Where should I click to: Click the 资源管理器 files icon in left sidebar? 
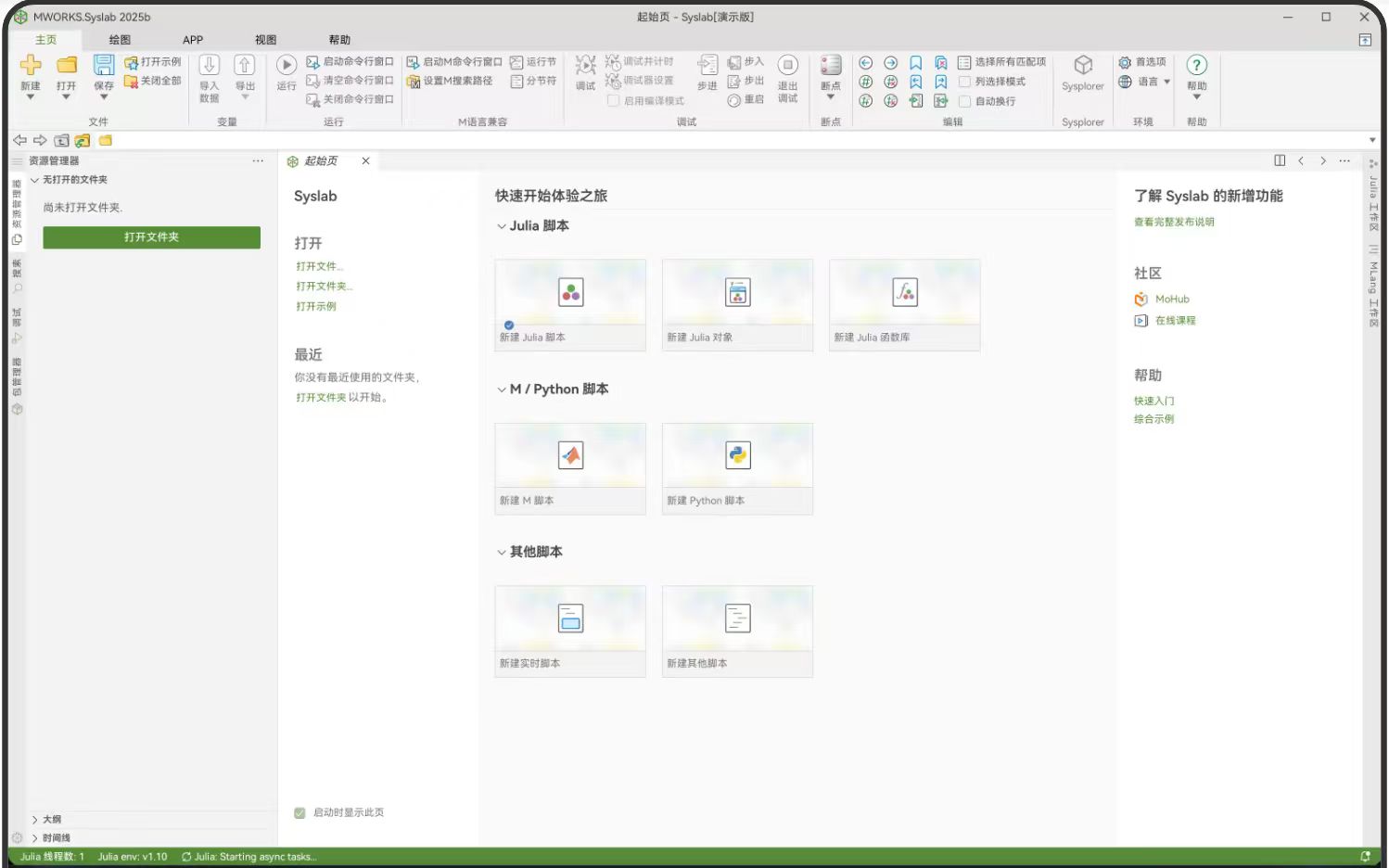(17, 239)
